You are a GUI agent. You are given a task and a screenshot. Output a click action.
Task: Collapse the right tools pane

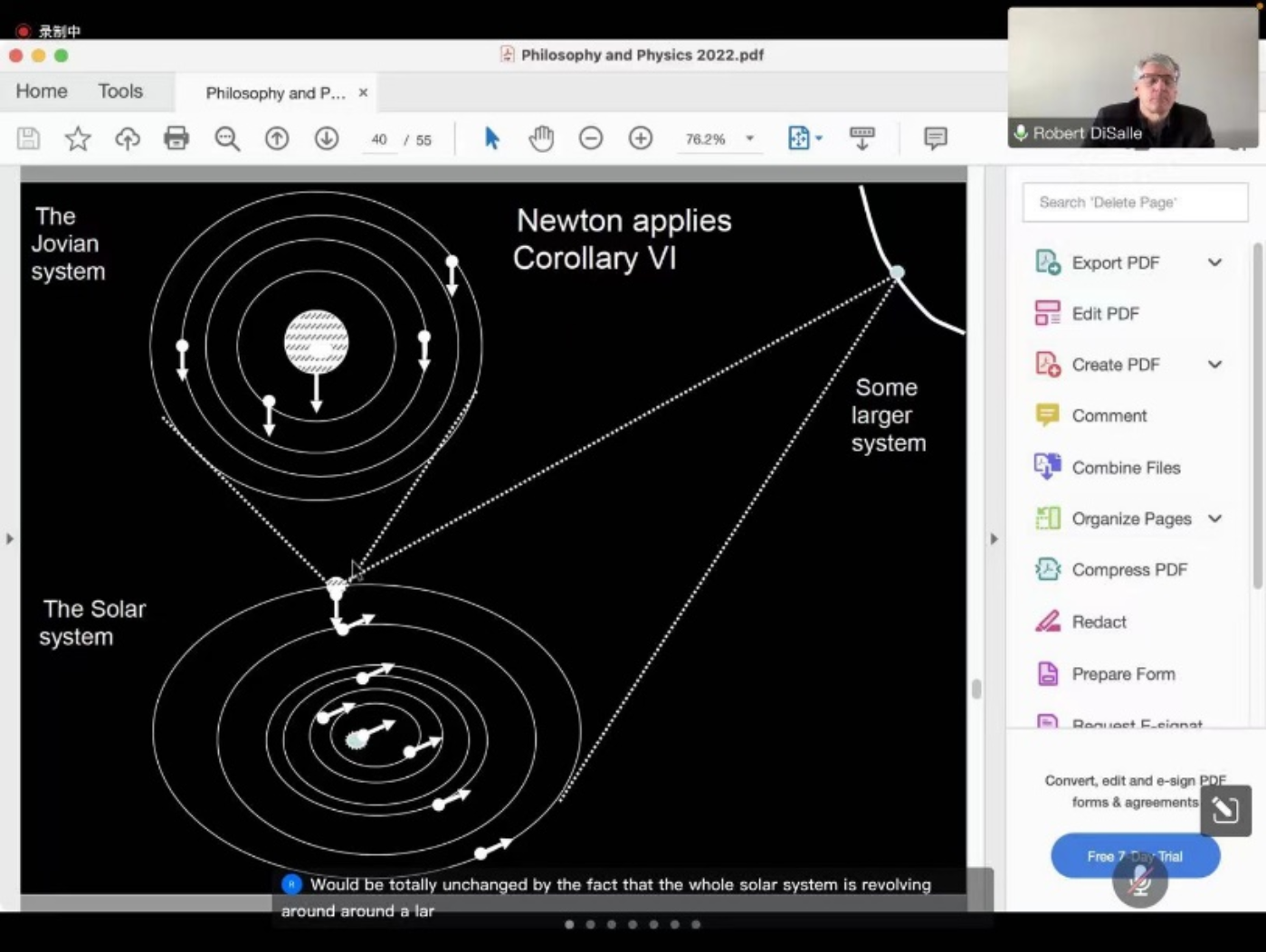994,539
